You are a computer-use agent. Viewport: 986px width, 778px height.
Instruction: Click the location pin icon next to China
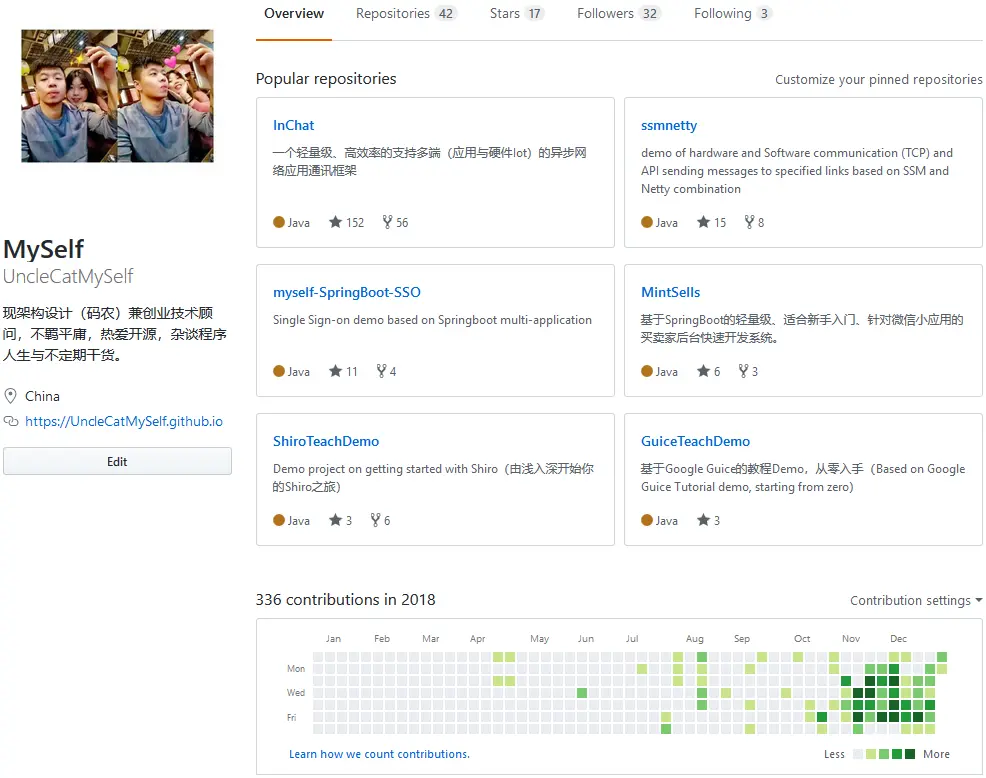pyautogui.click(x=10, y=396)
